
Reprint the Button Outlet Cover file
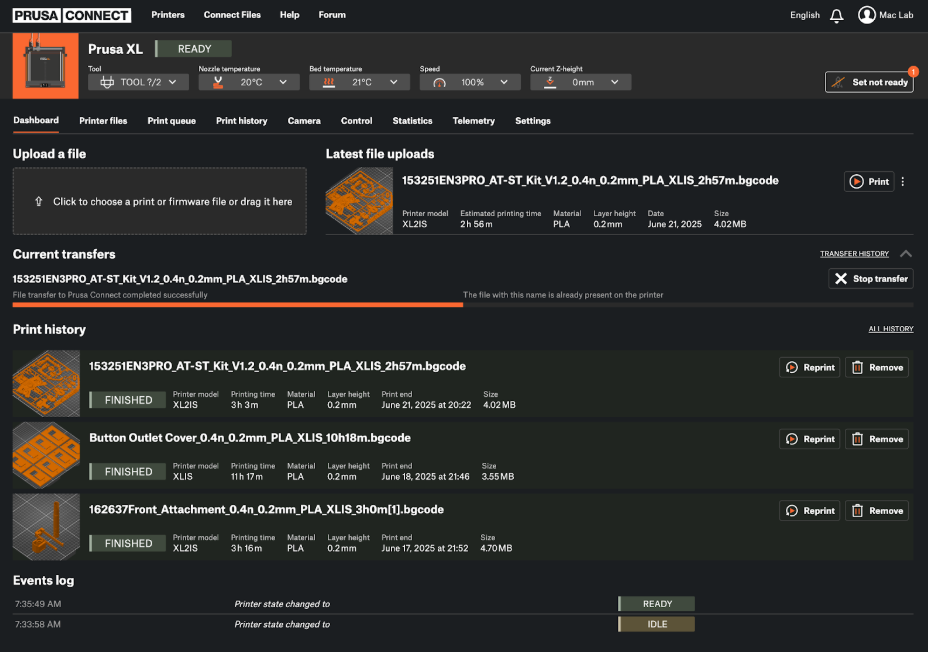tap(809, 439)
